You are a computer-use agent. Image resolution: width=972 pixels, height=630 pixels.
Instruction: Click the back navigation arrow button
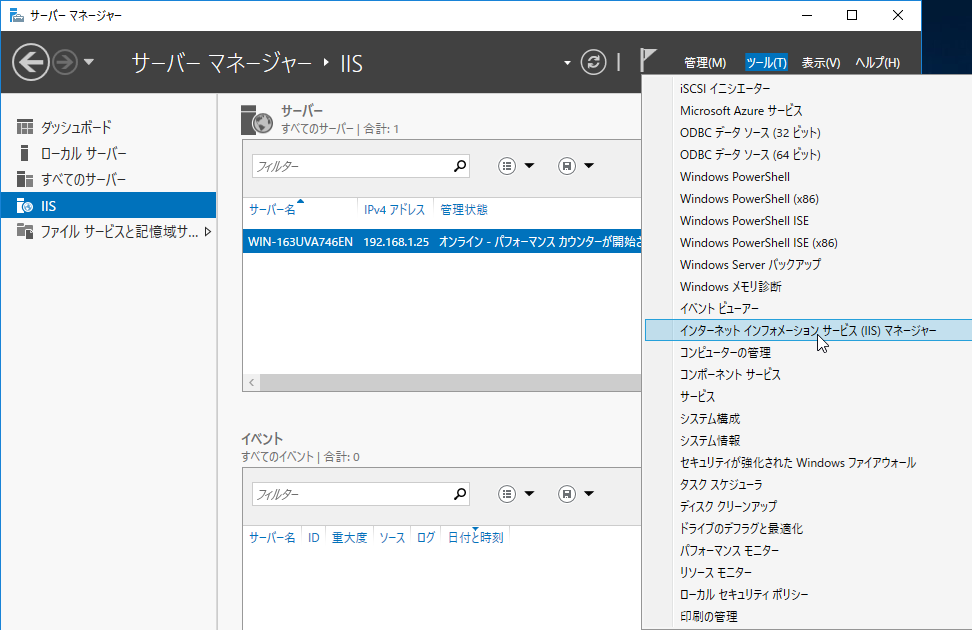tap(31, 63)
